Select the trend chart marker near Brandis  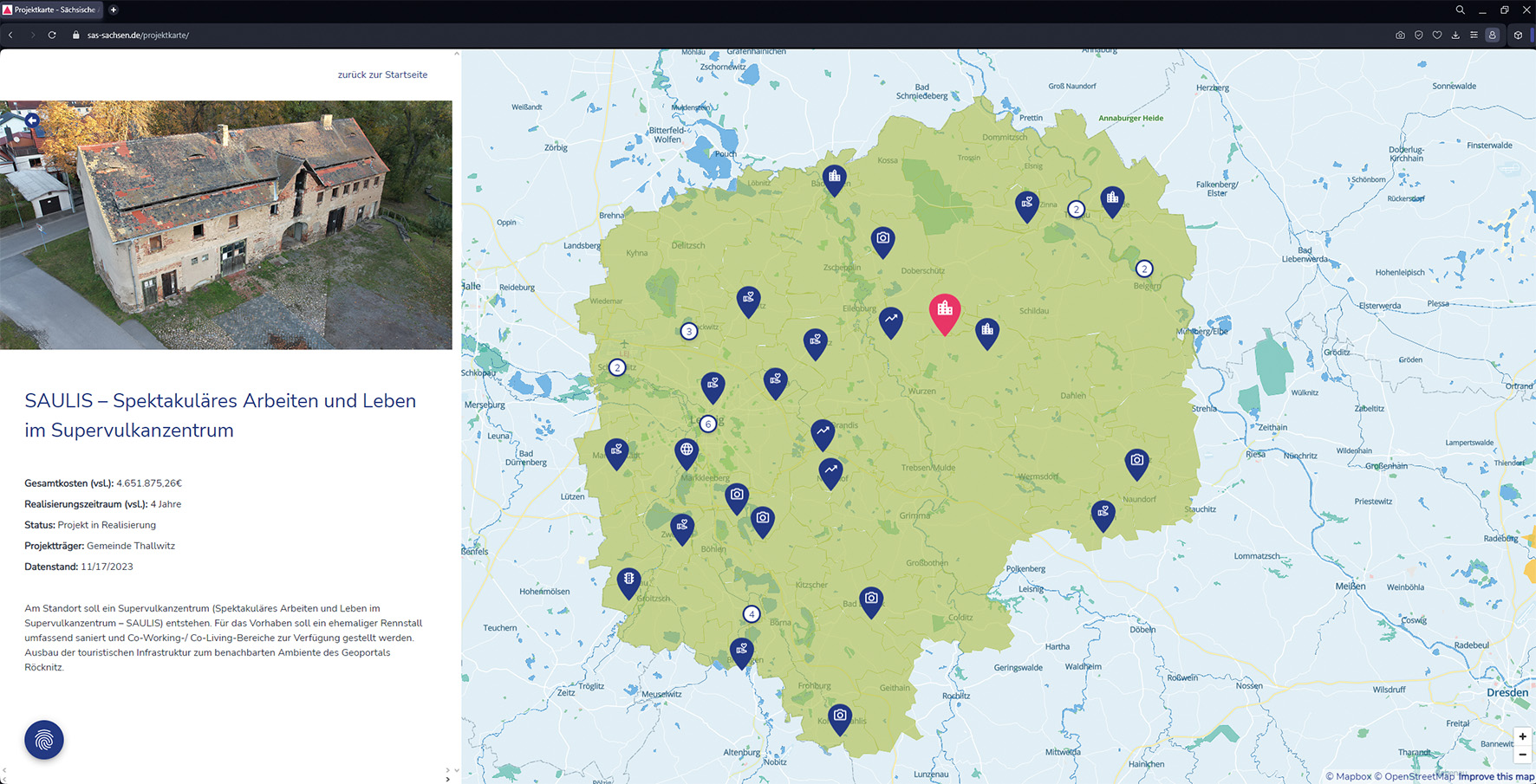tap(823, 431)
